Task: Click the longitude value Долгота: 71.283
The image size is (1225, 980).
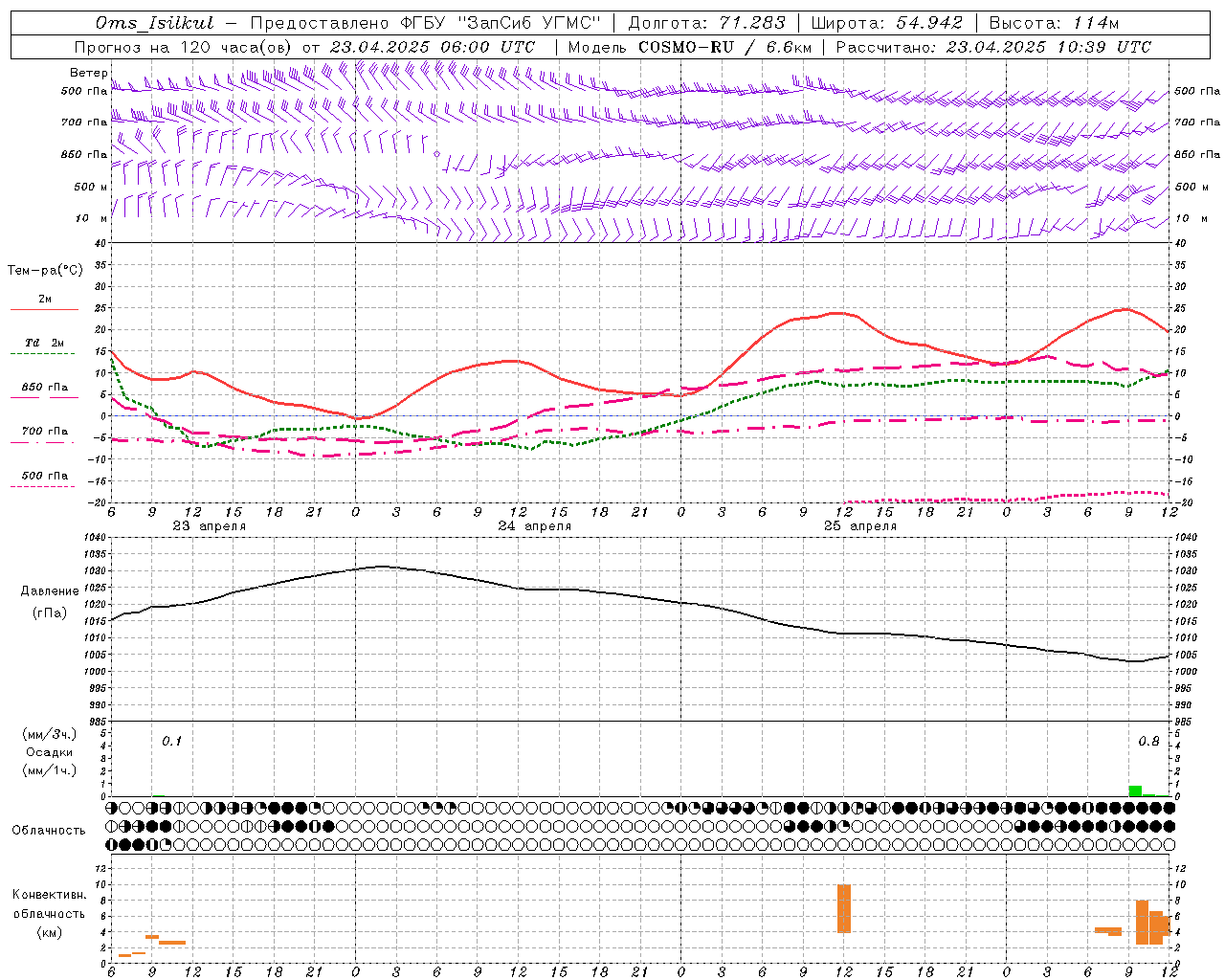Action: click(x=707, y=23)
